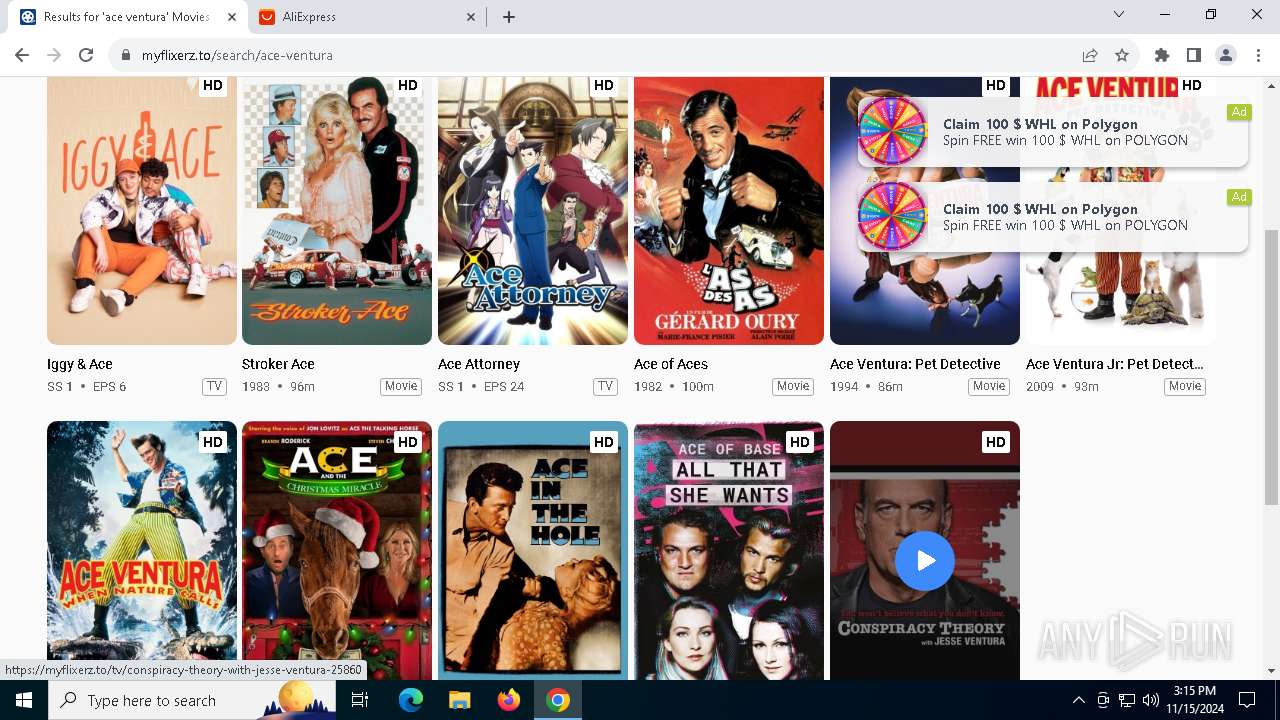Click the HD badge on Iggy & Ace
Screen dimensions: 1280x720
coord(212,86)
